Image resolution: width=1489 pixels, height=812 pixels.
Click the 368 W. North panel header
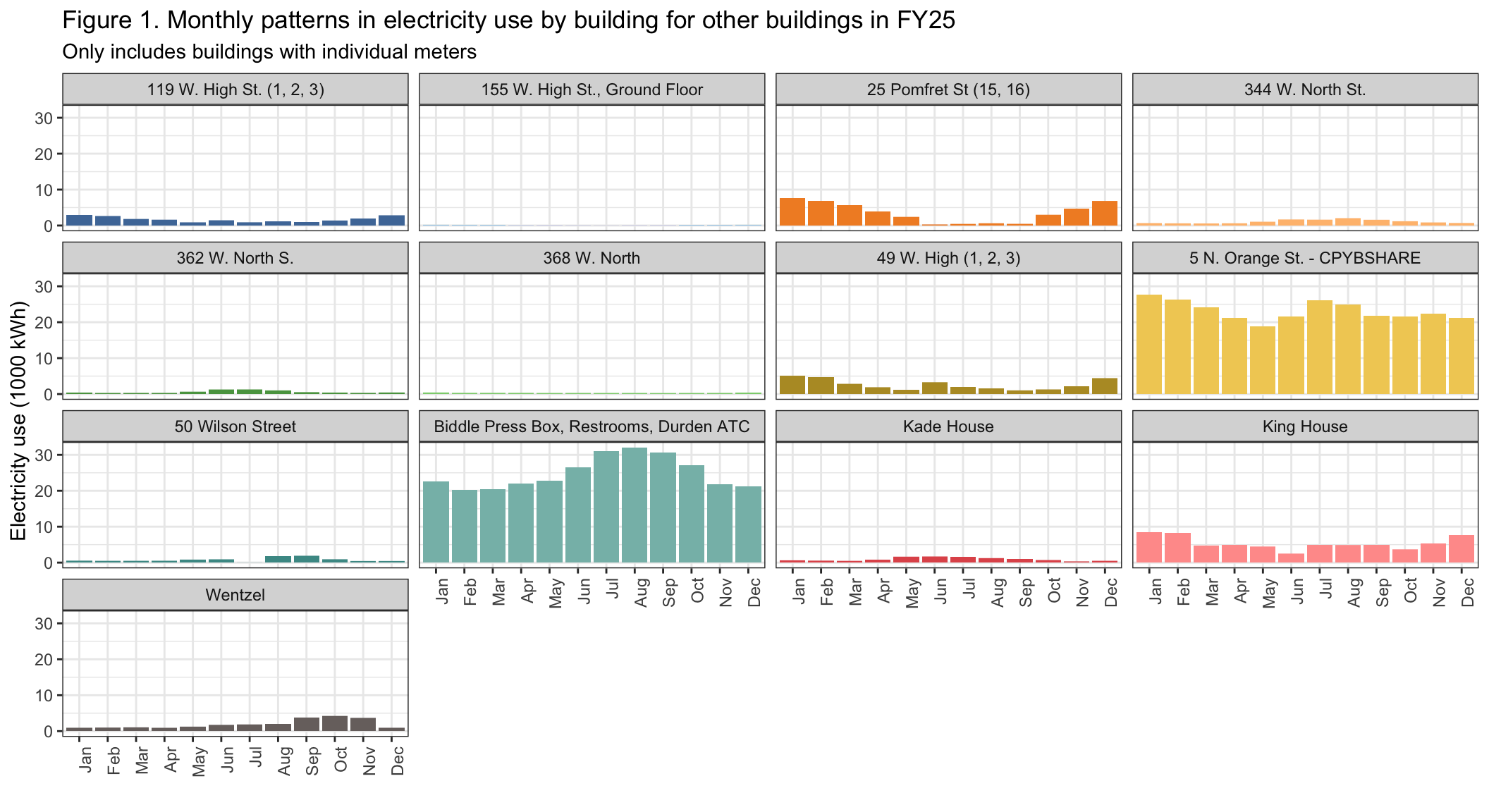591,258
